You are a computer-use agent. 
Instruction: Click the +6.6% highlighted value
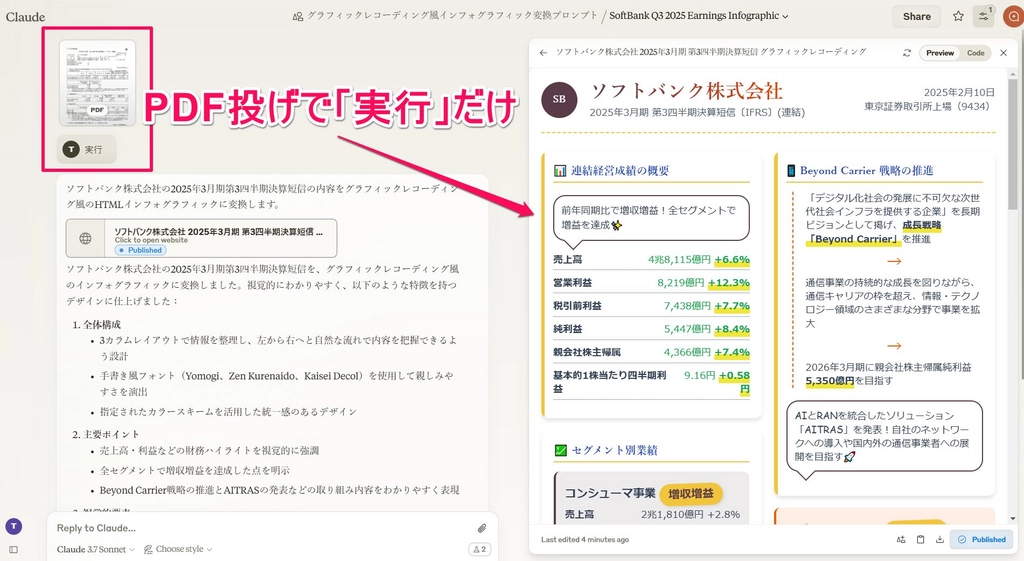click(x=731, y=259)
